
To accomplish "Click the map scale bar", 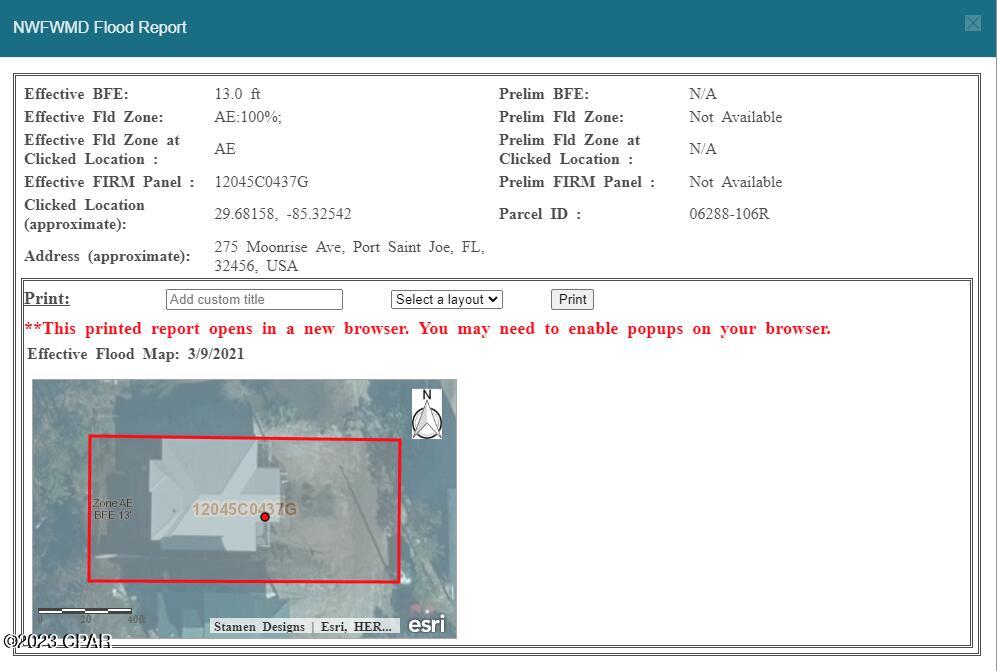I will pos(85,610).
